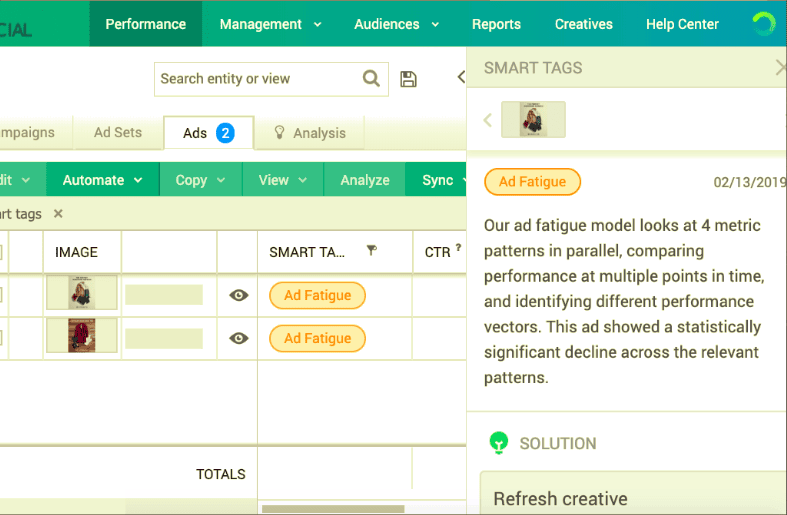Image resolution: width=787 pixels, height=515 pixels.
Task: Click the horizontal scrollbar below the table
Action: (333, 508)
